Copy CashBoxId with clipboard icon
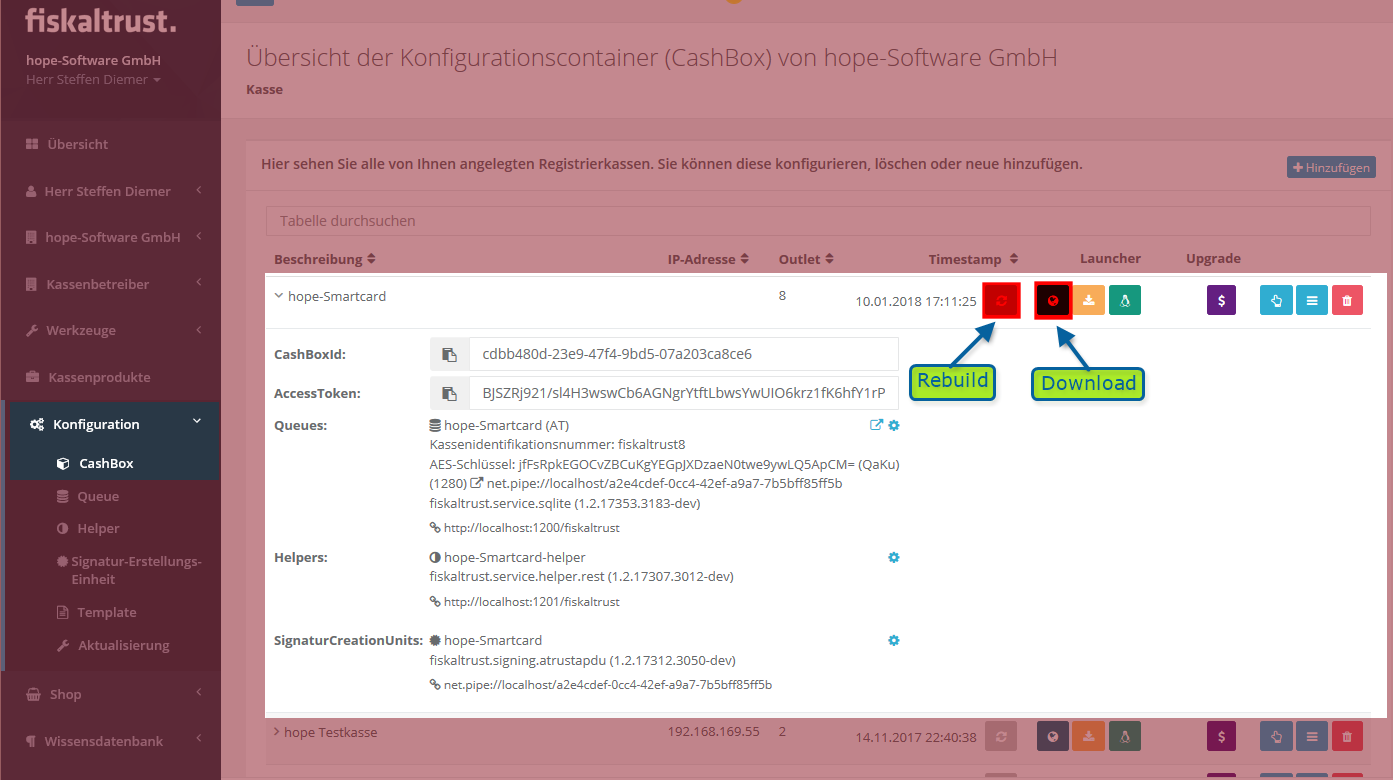The width and height of the screenshot is (1393, 780). (450, 354)
